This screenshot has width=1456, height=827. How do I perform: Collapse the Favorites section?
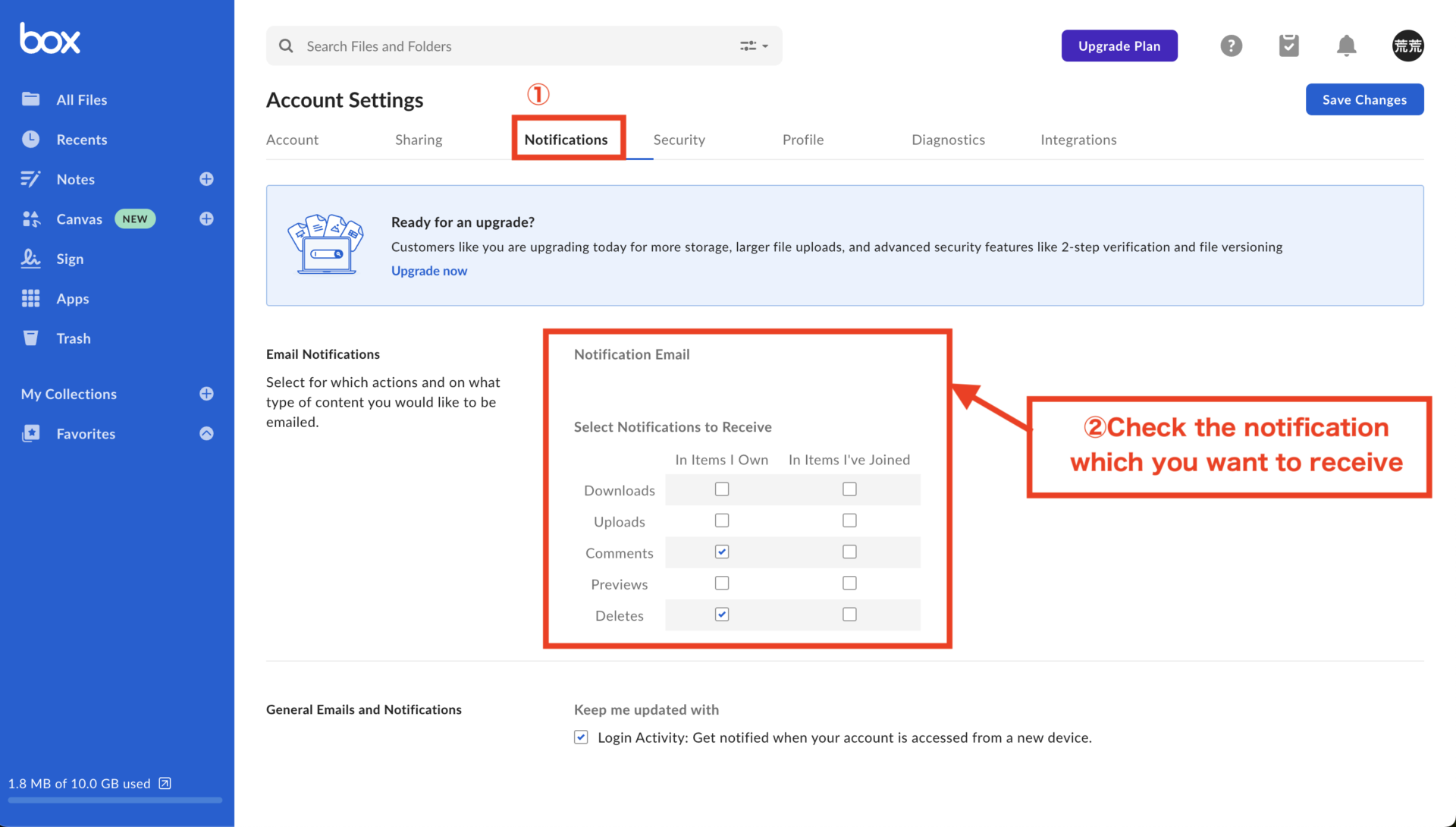[206, 433]
